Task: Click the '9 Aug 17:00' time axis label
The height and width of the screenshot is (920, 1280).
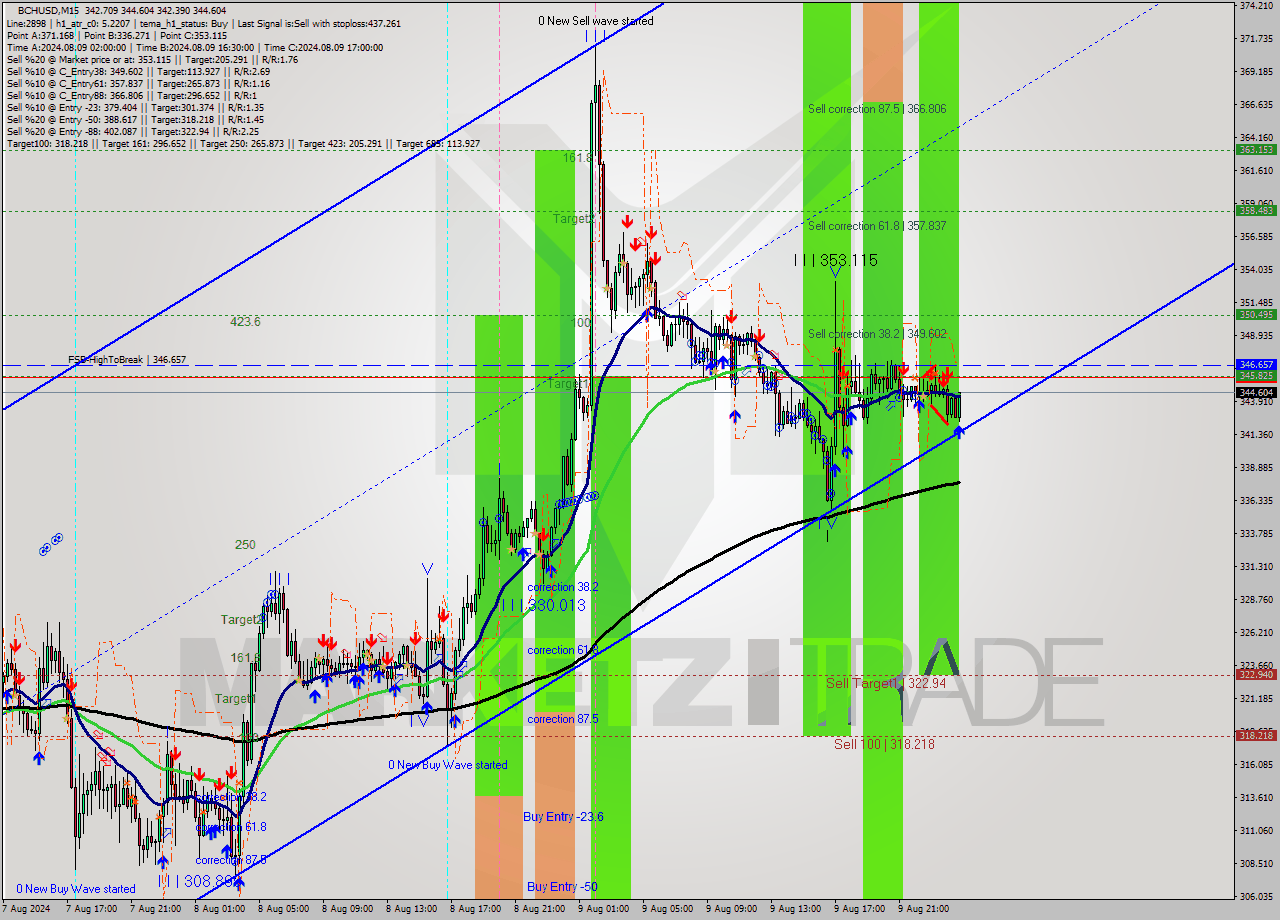Action: tap(862, 910)
